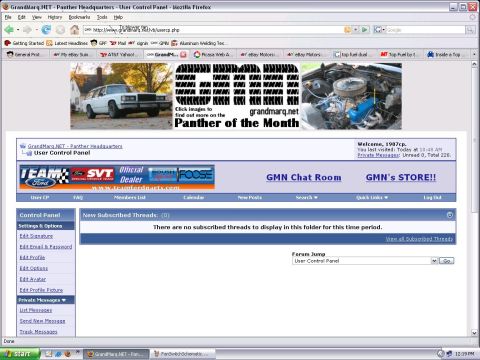Open Members List in the navigation bar
This screenshot has width=480, height=360.
click(130, 197)
